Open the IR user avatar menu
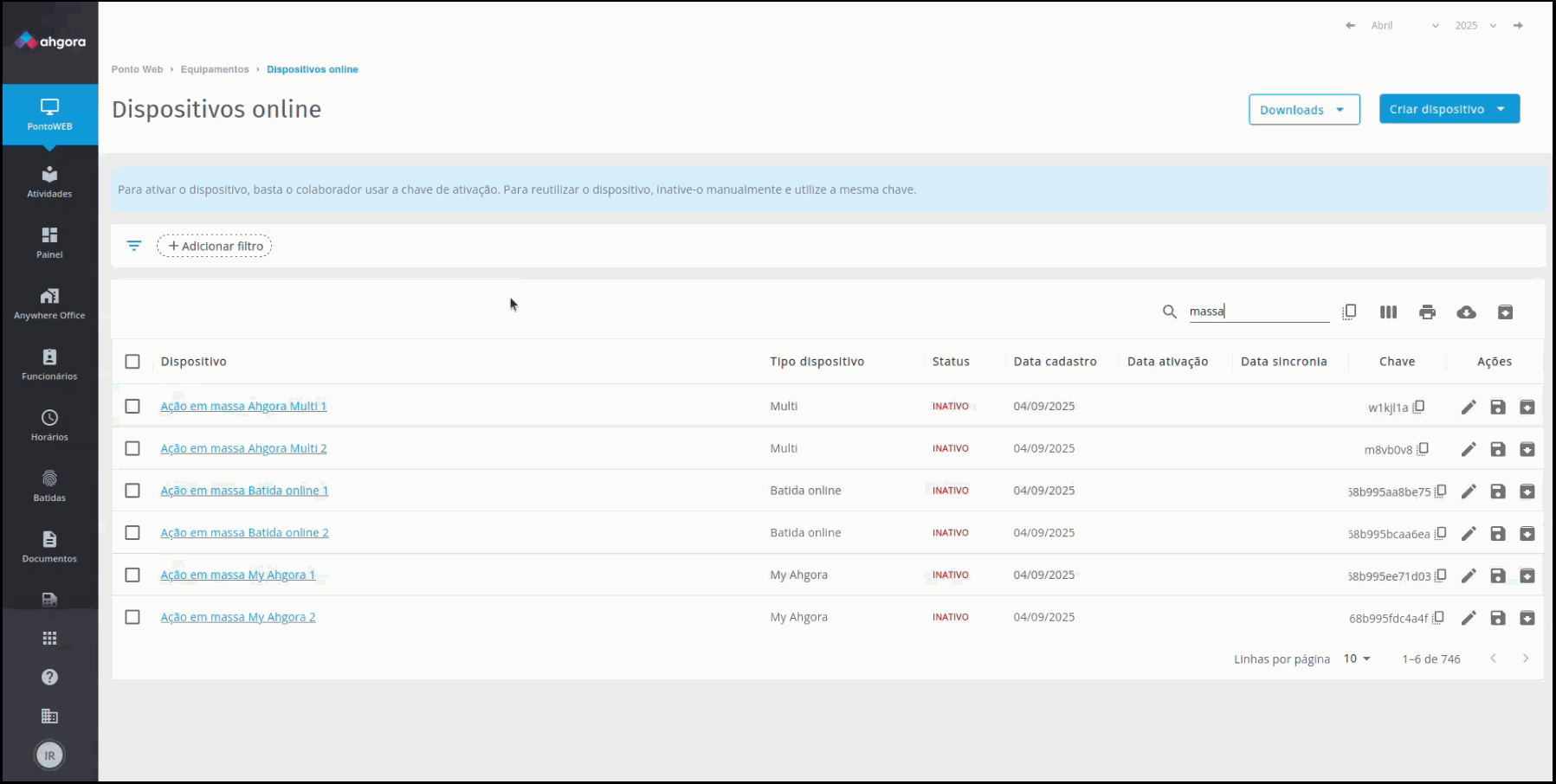 pyautogui.click(x=49, y=755)
